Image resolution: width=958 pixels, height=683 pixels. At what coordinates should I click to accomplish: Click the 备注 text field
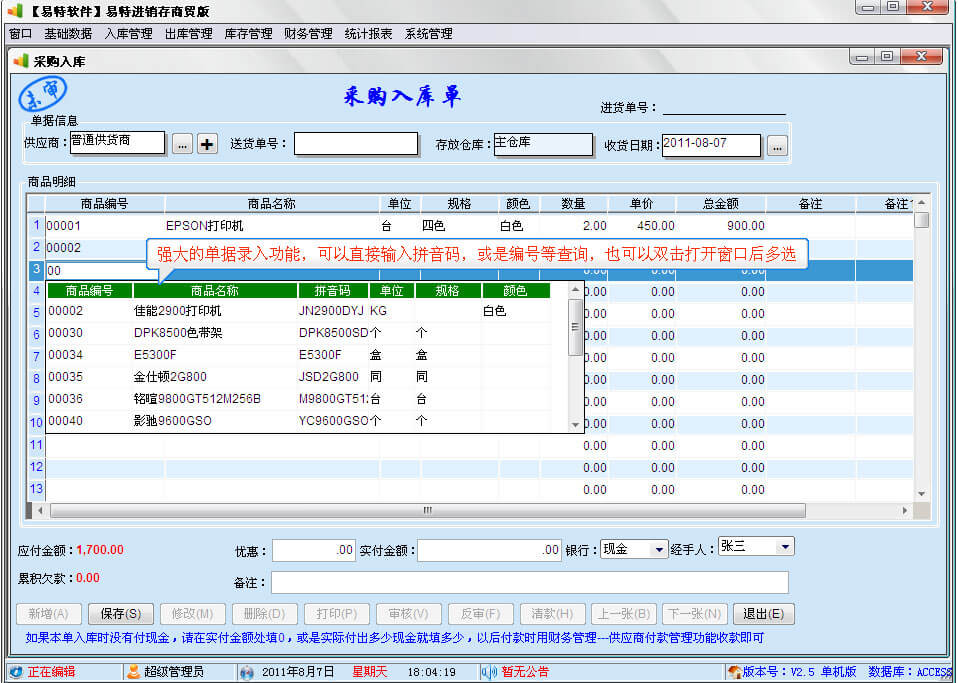[530, 582]
